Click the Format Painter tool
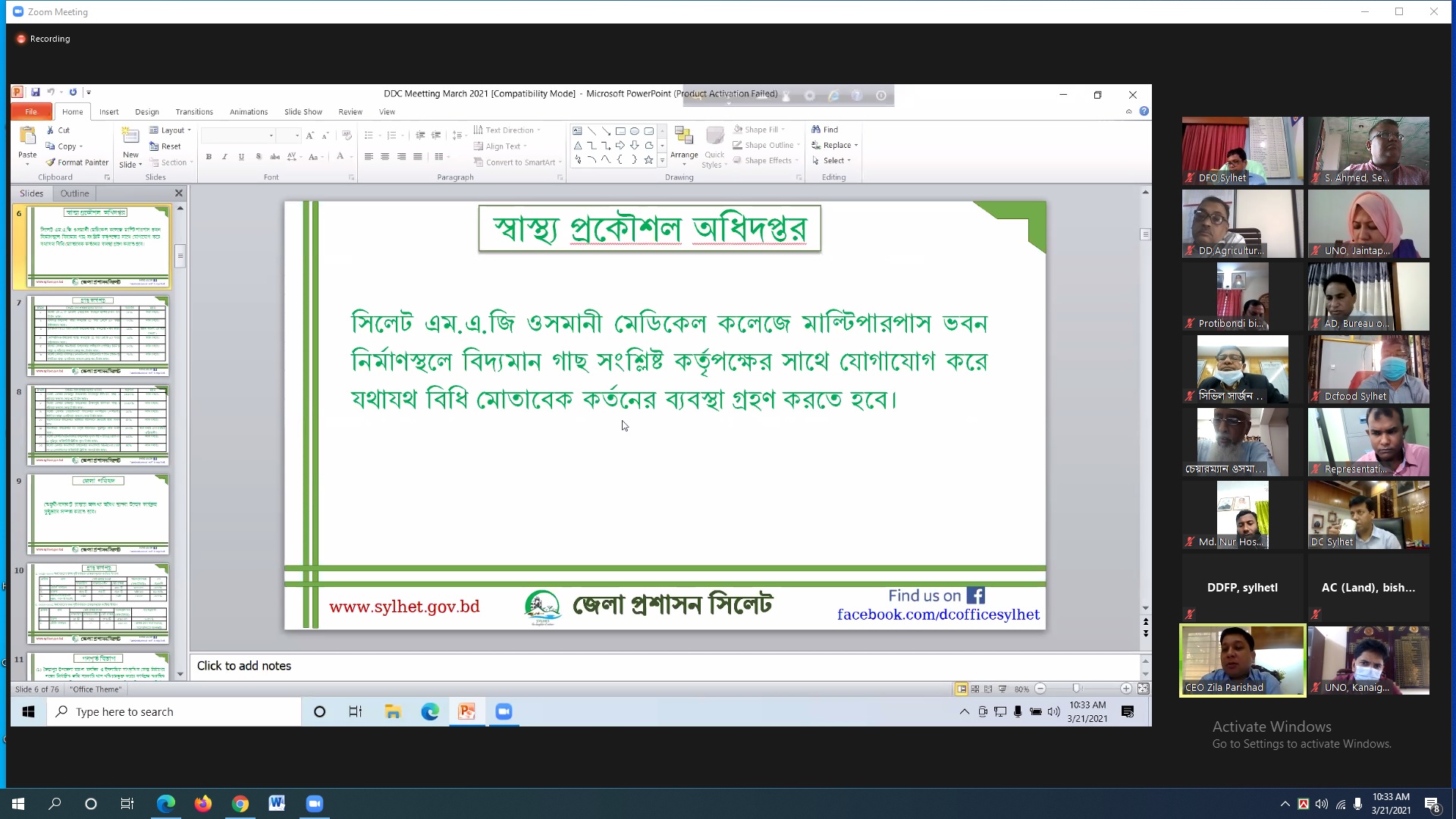This screenshot has height=819, width=1456. tap(77, 162)
